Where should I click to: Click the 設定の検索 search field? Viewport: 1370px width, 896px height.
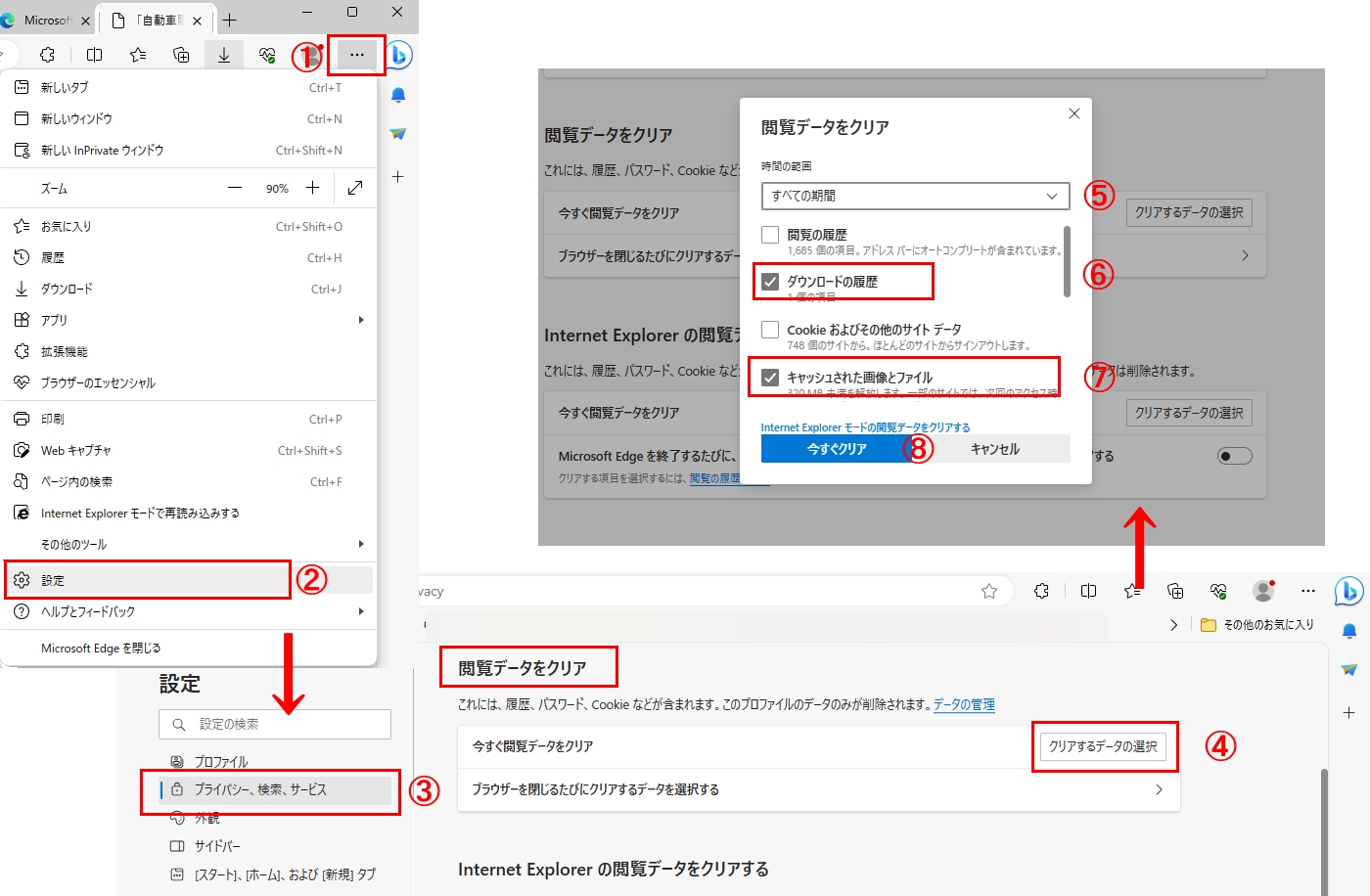pyautogui.click(x=275, y=724)
